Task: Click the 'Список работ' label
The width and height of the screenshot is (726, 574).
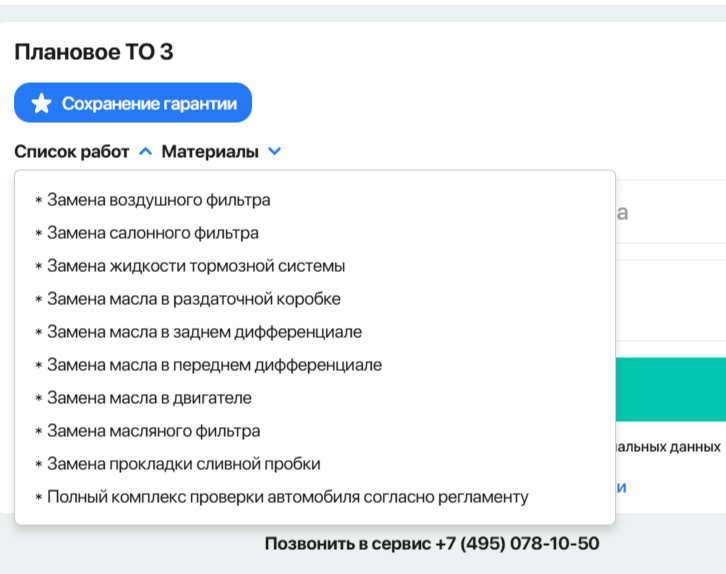Action: tap(72, 152)
